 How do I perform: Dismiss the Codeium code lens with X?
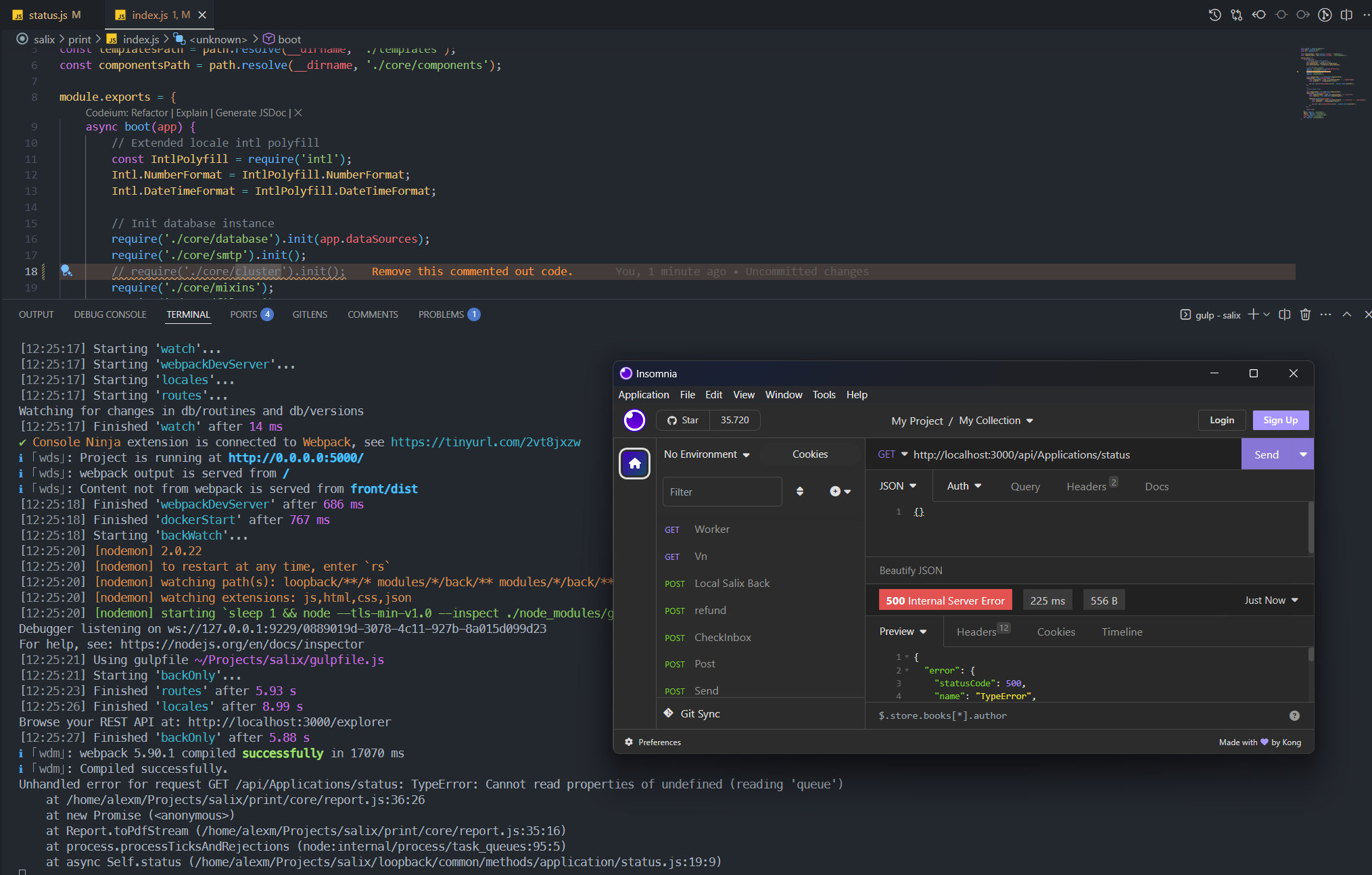[x=298, y=113]
